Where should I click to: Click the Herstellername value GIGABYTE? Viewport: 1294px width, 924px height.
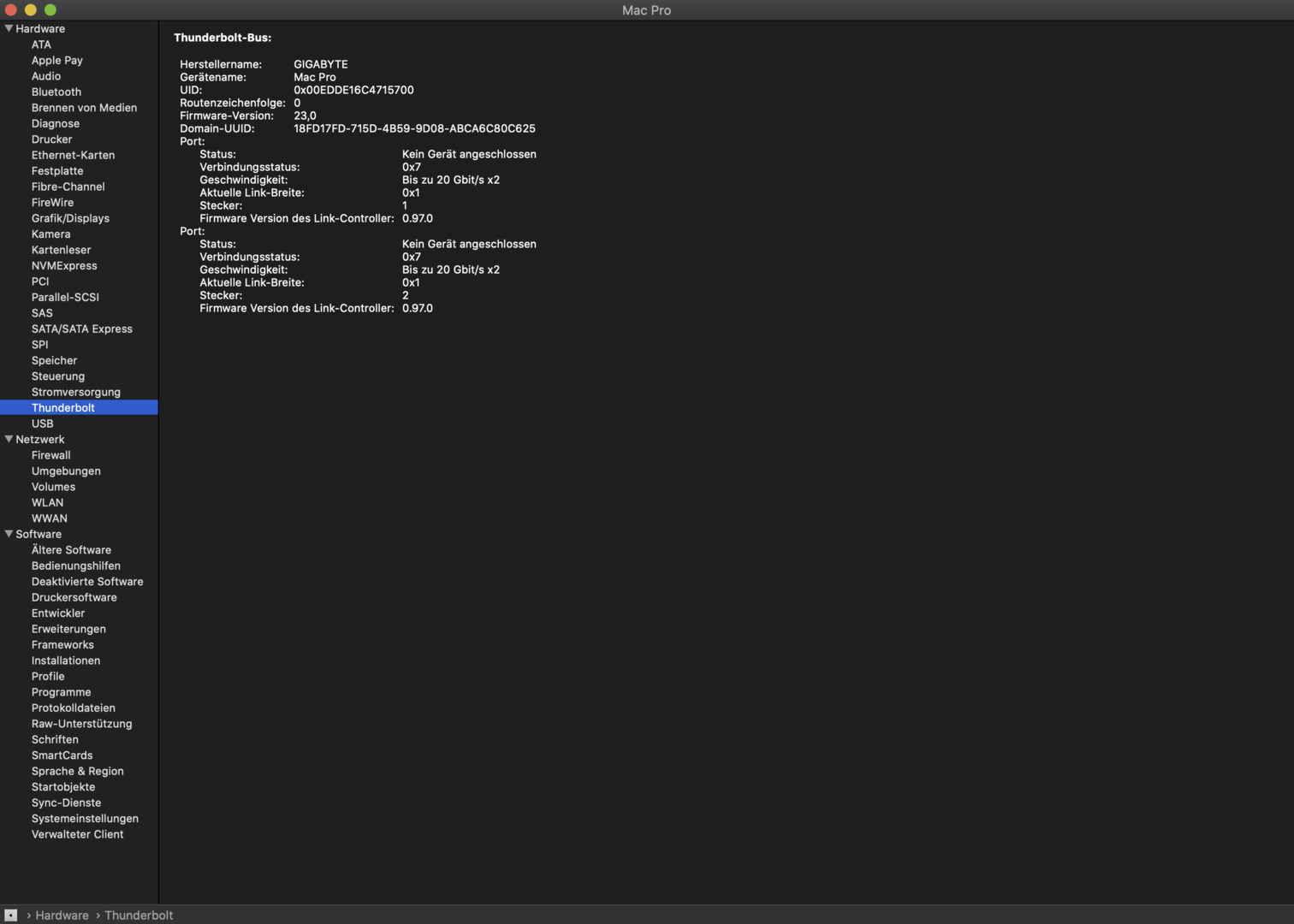click(x=321, y=64)
